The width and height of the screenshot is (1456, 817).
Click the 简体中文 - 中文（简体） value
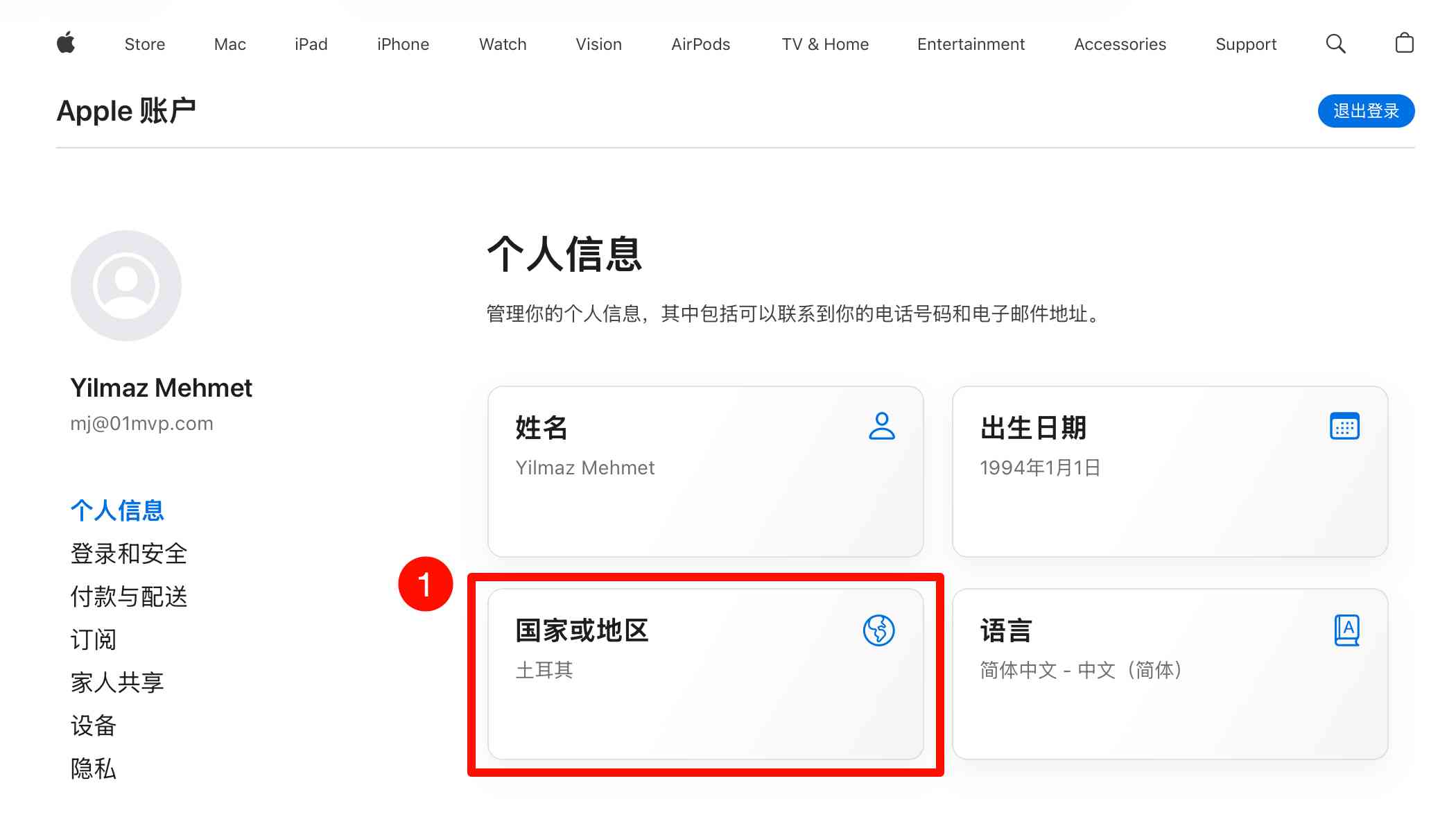pos(1081,670)
